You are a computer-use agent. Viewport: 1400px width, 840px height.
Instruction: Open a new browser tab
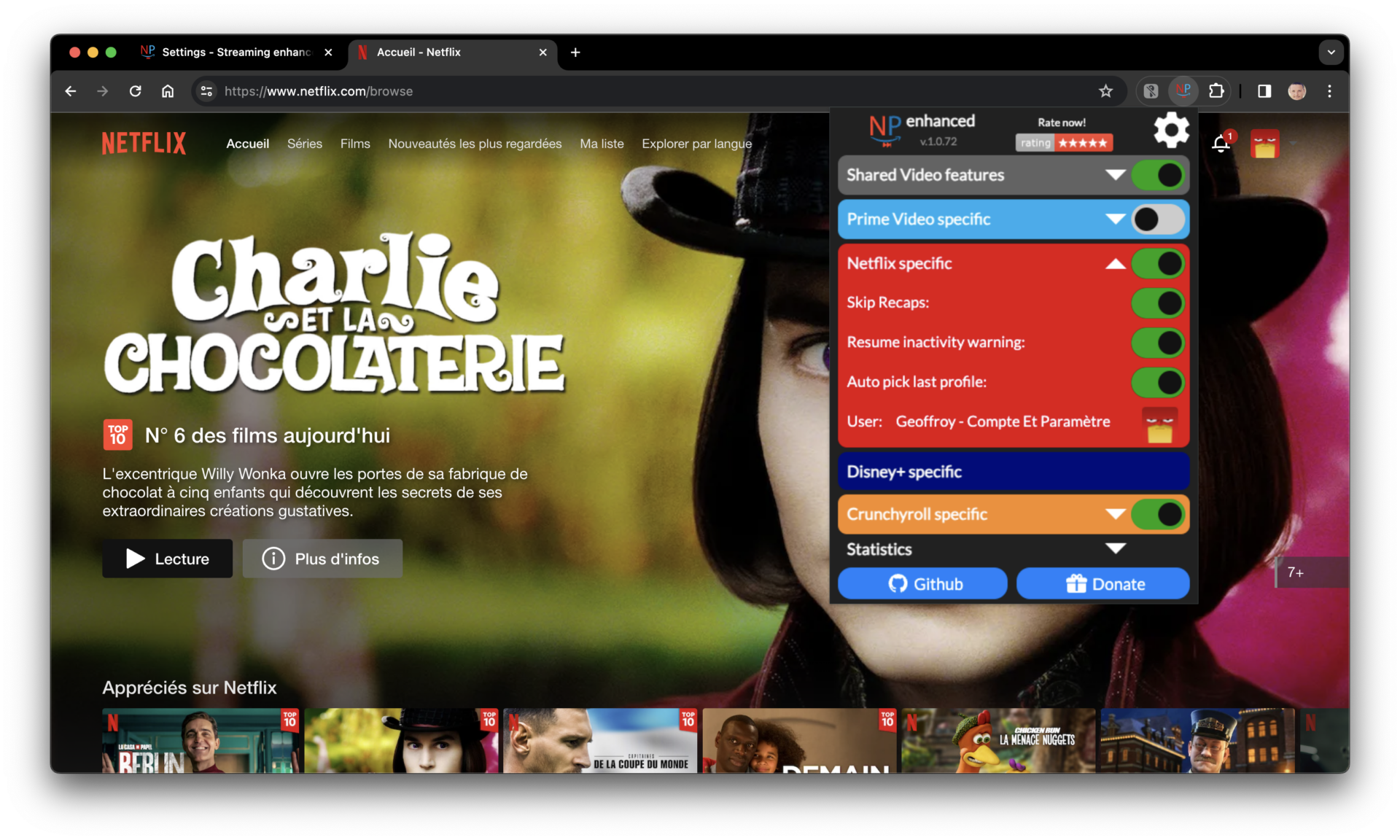coord(575,52)
